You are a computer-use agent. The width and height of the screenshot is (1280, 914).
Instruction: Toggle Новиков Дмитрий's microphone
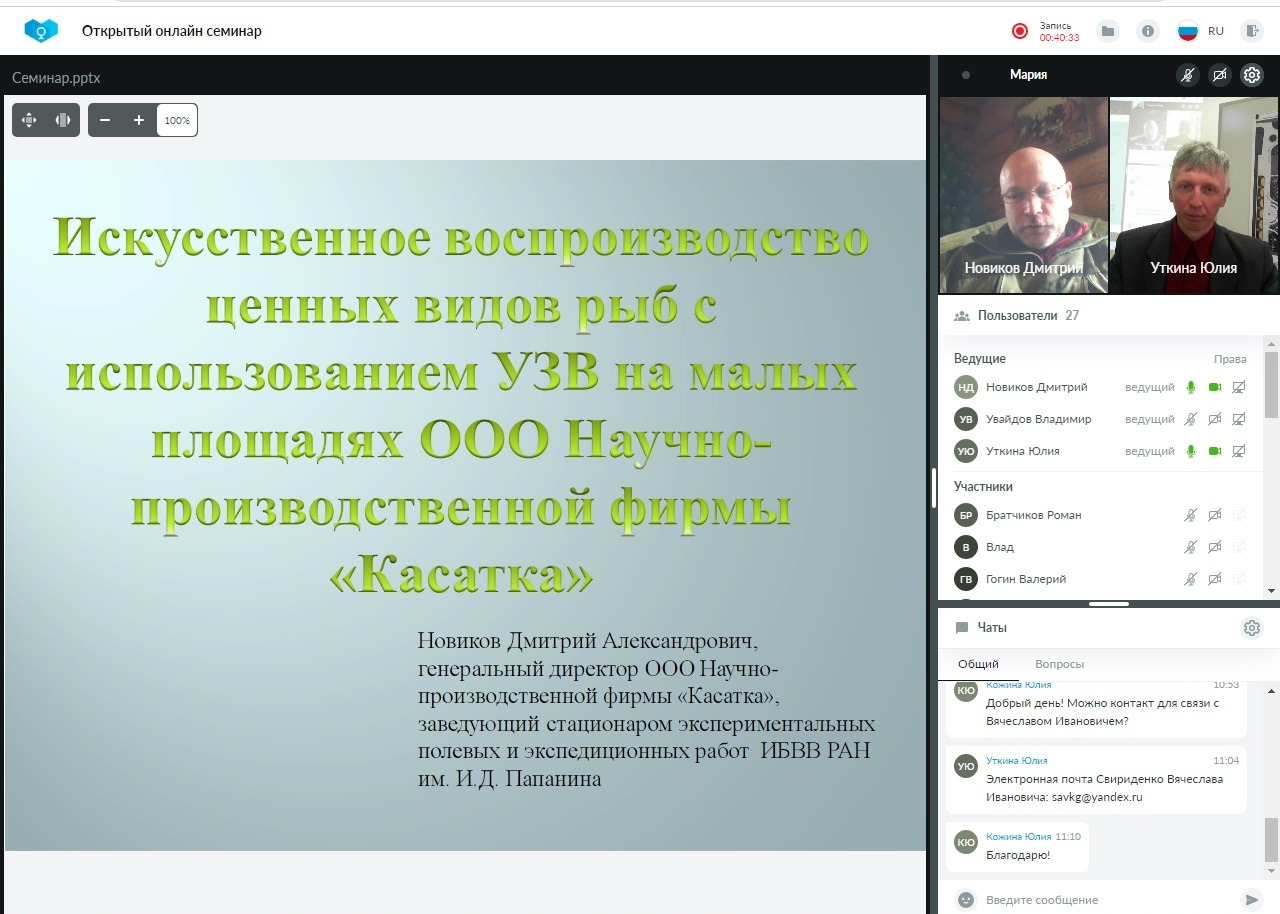tap(1191, 387)
